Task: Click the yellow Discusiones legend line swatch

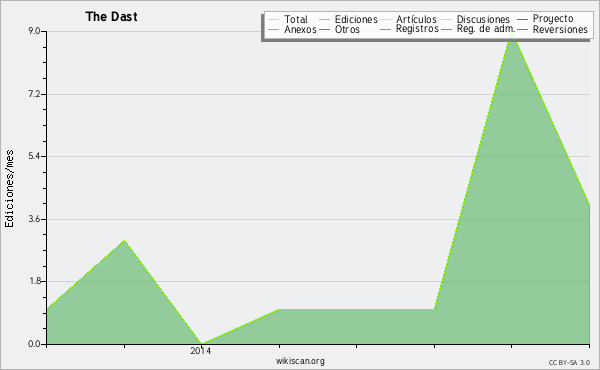Action: (447, 20)
